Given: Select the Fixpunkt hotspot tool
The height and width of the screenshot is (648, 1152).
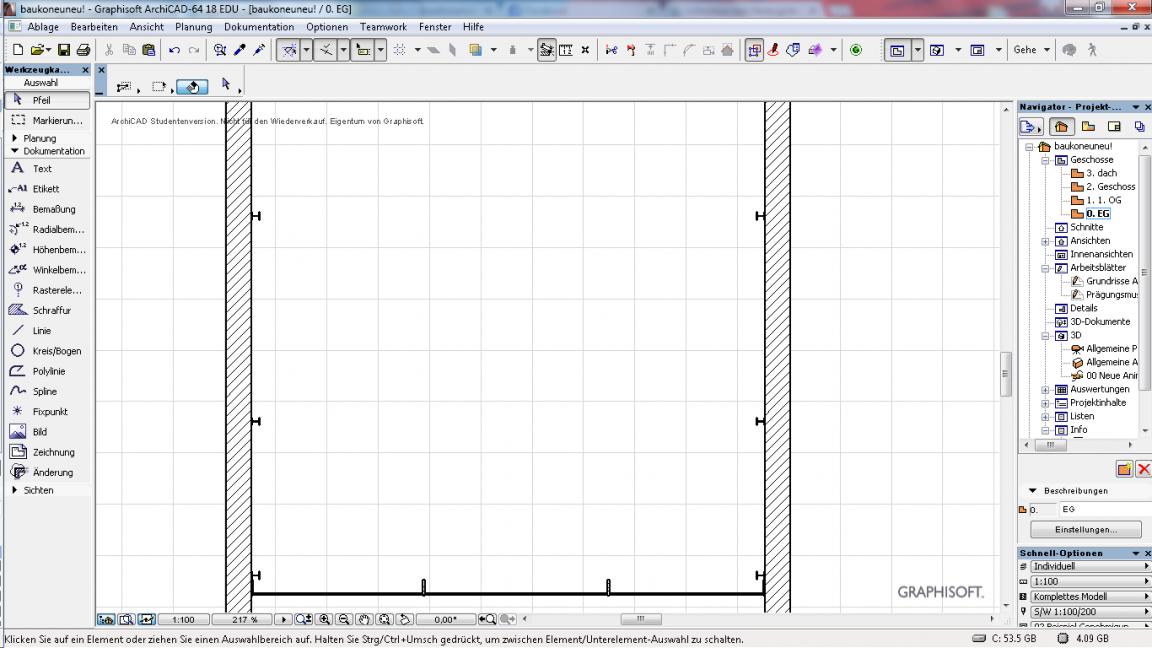Looking at the screenshot, I should [47, 411].
